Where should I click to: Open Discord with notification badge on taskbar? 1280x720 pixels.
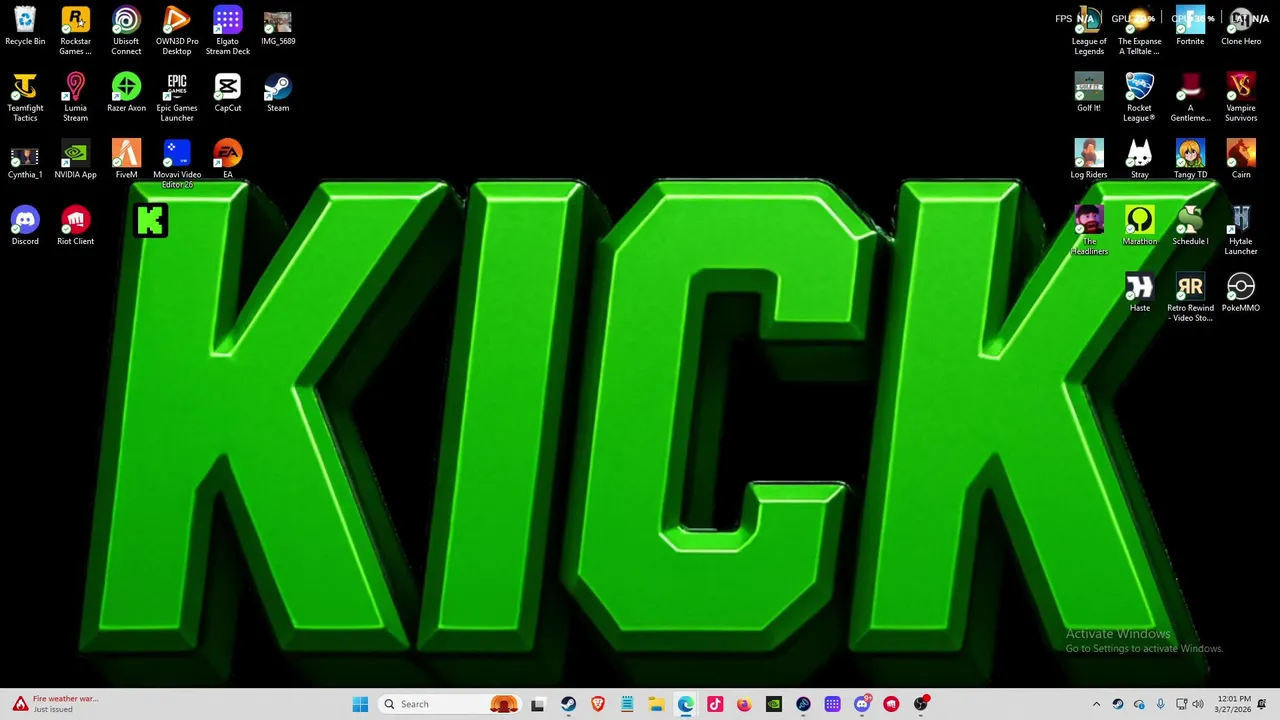(862, 704)
